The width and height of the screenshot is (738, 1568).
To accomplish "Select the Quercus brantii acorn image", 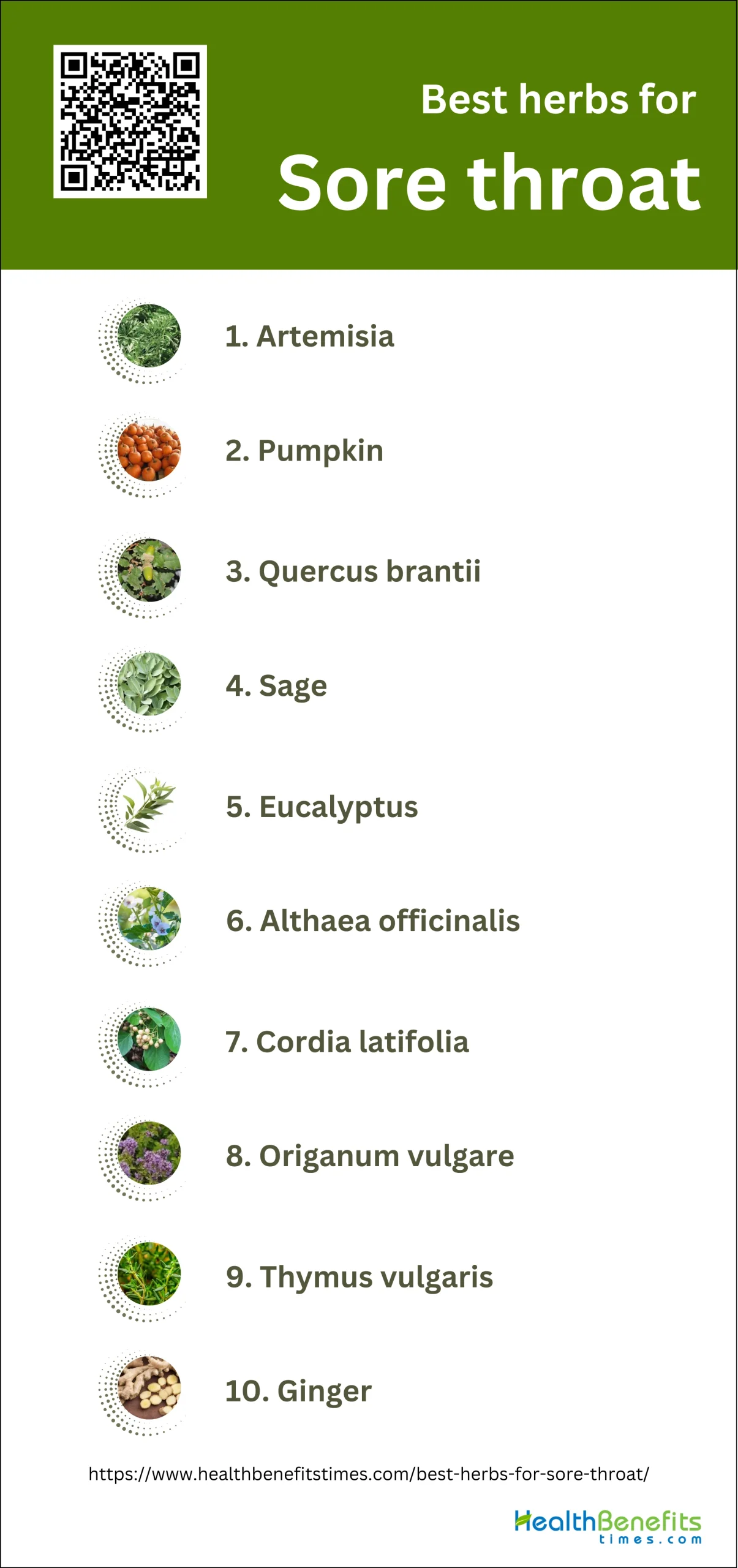I will click(149, 570).
